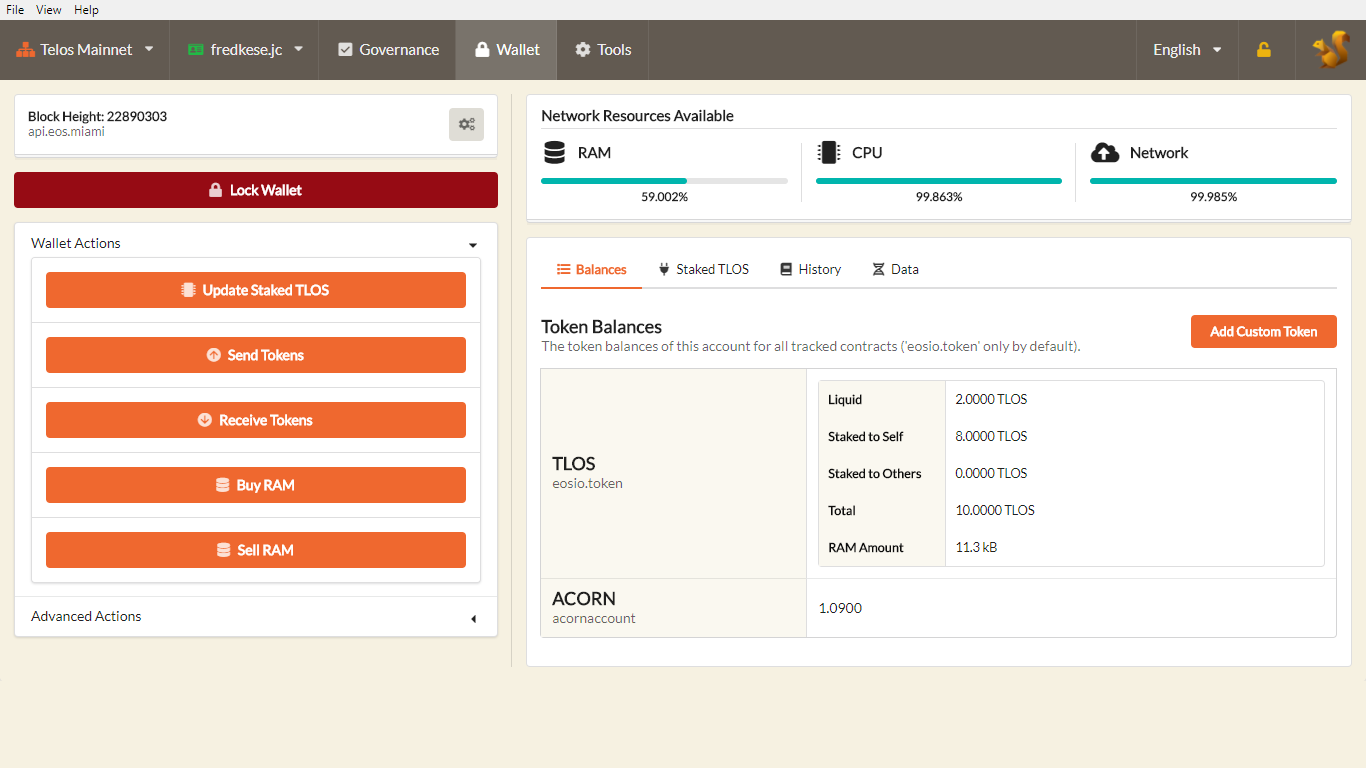Viewport: 1366px width, 768px height.
Task: Open the Governance section
Action: point(388,50)
